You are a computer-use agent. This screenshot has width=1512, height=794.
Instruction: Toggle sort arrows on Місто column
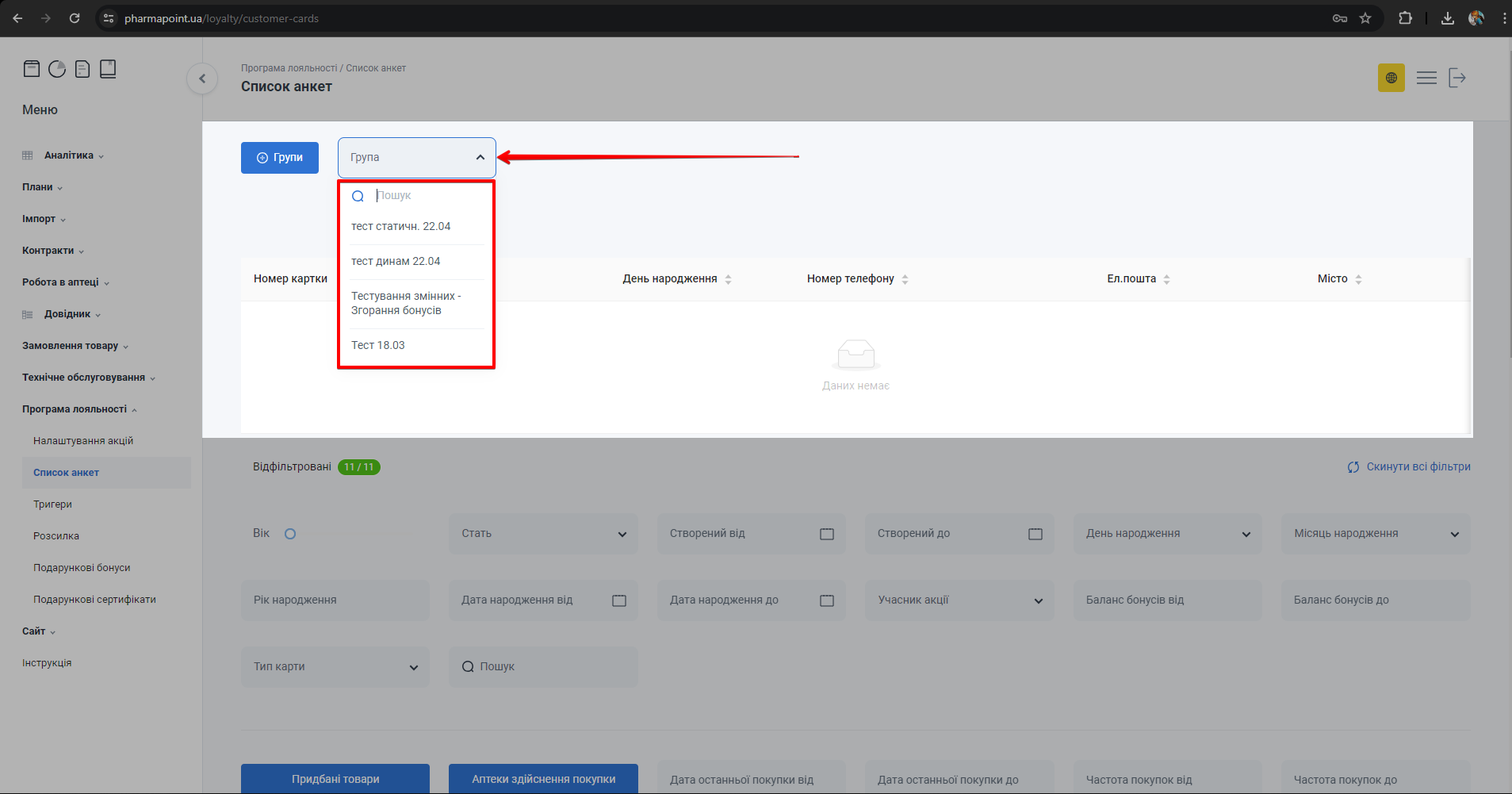[1358, 279]
